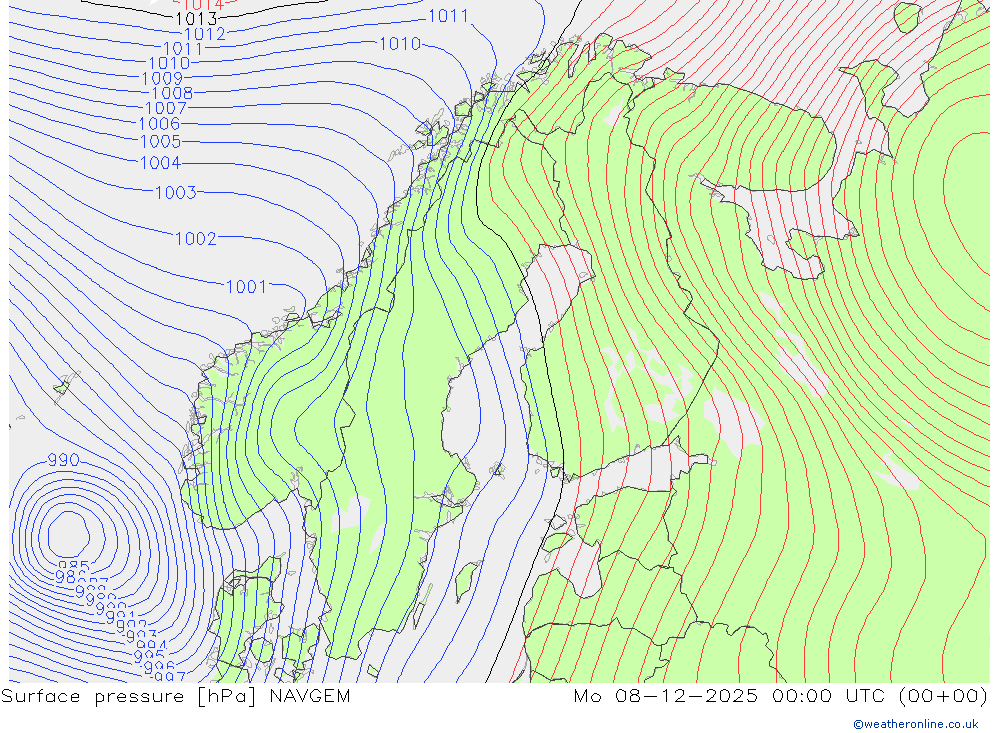Image resolution: width=1000 pixels, height=733 pixels.
Task: Click the 1002 isobar label
Action: [196, 239]
